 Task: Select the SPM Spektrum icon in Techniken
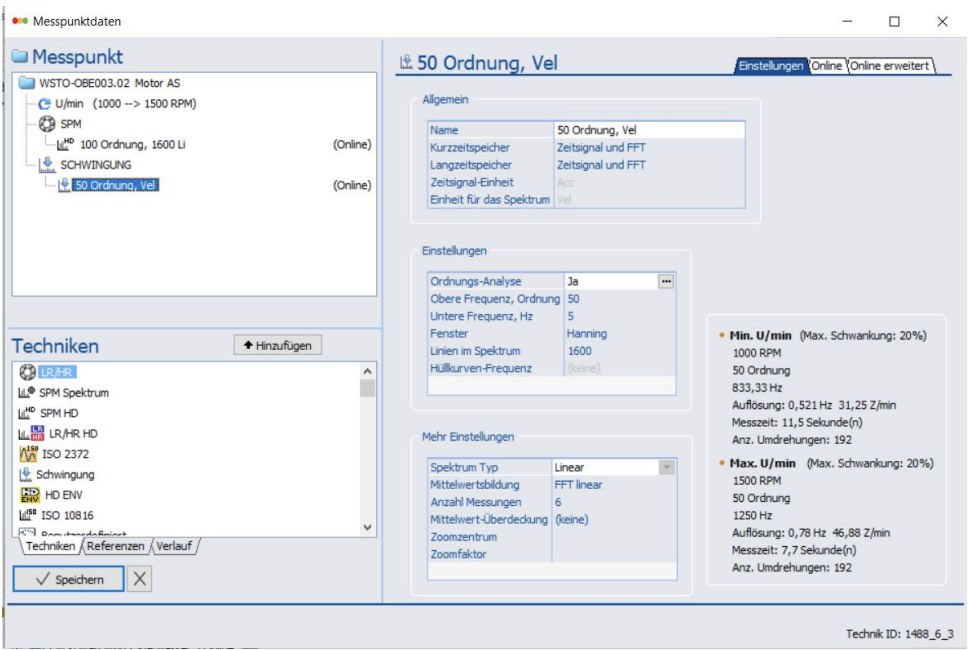[28, 393]
